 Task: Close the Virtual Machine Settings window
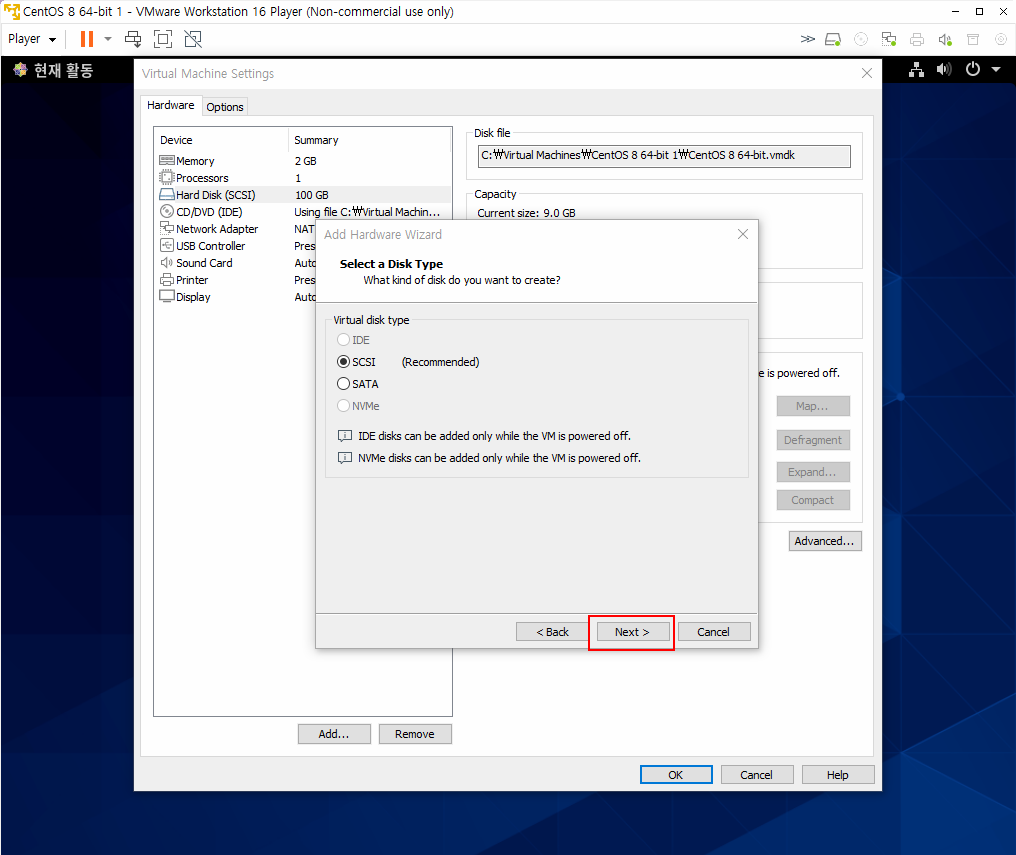click(866, 73)
